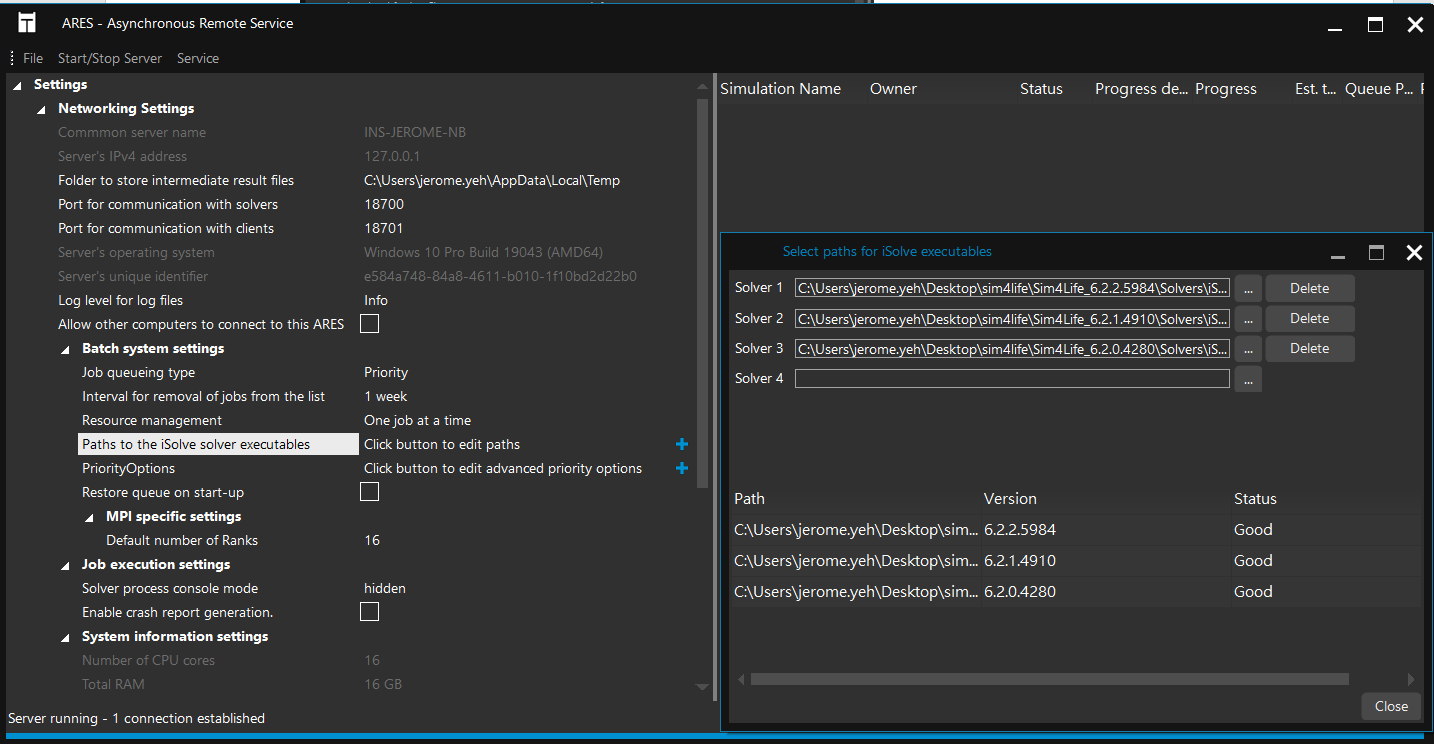Enable Allow other computers to connect checkbox

pos(369,324)
